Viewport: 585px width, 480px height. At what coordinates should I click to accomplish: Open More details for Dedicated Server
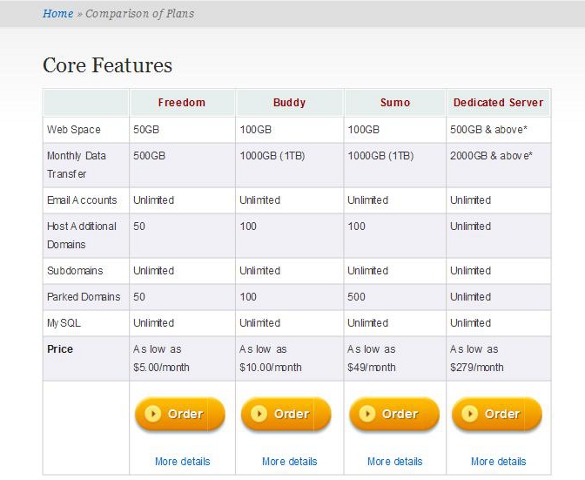(x=498, y=461)
